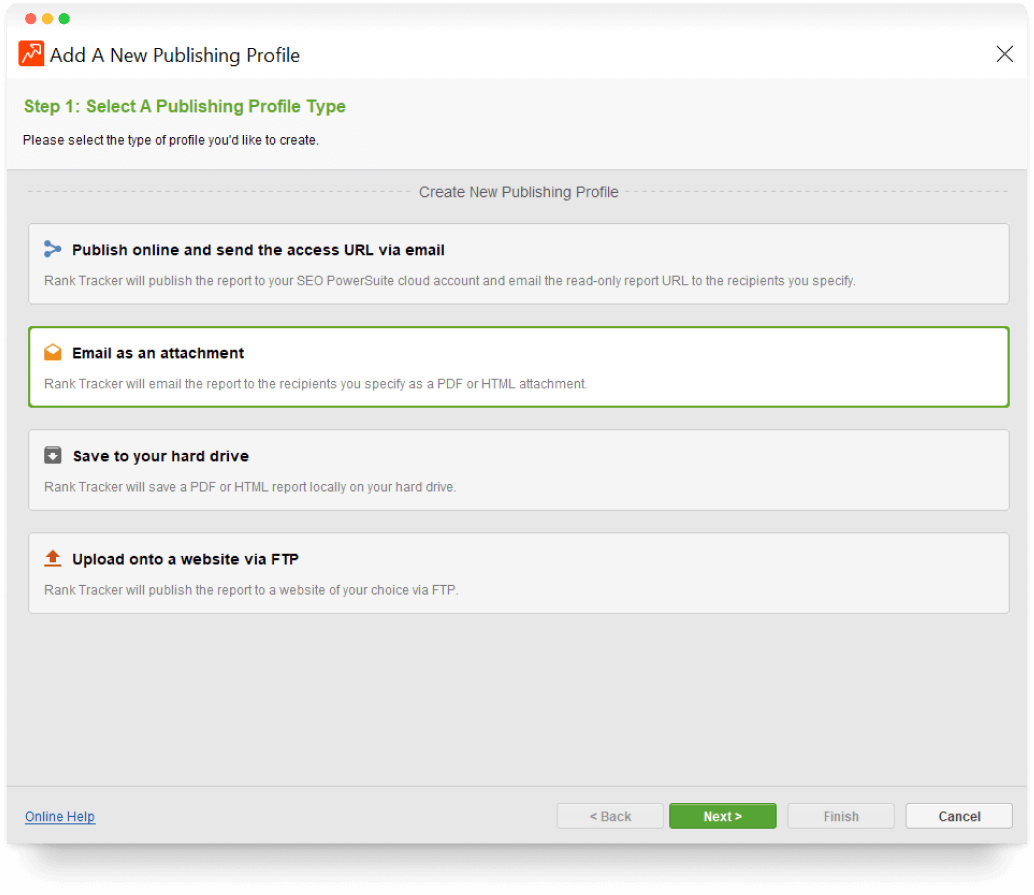The image size is (1034, 895).
Task: Select the "Email as an attachment" title
Action: coord(158,353)
